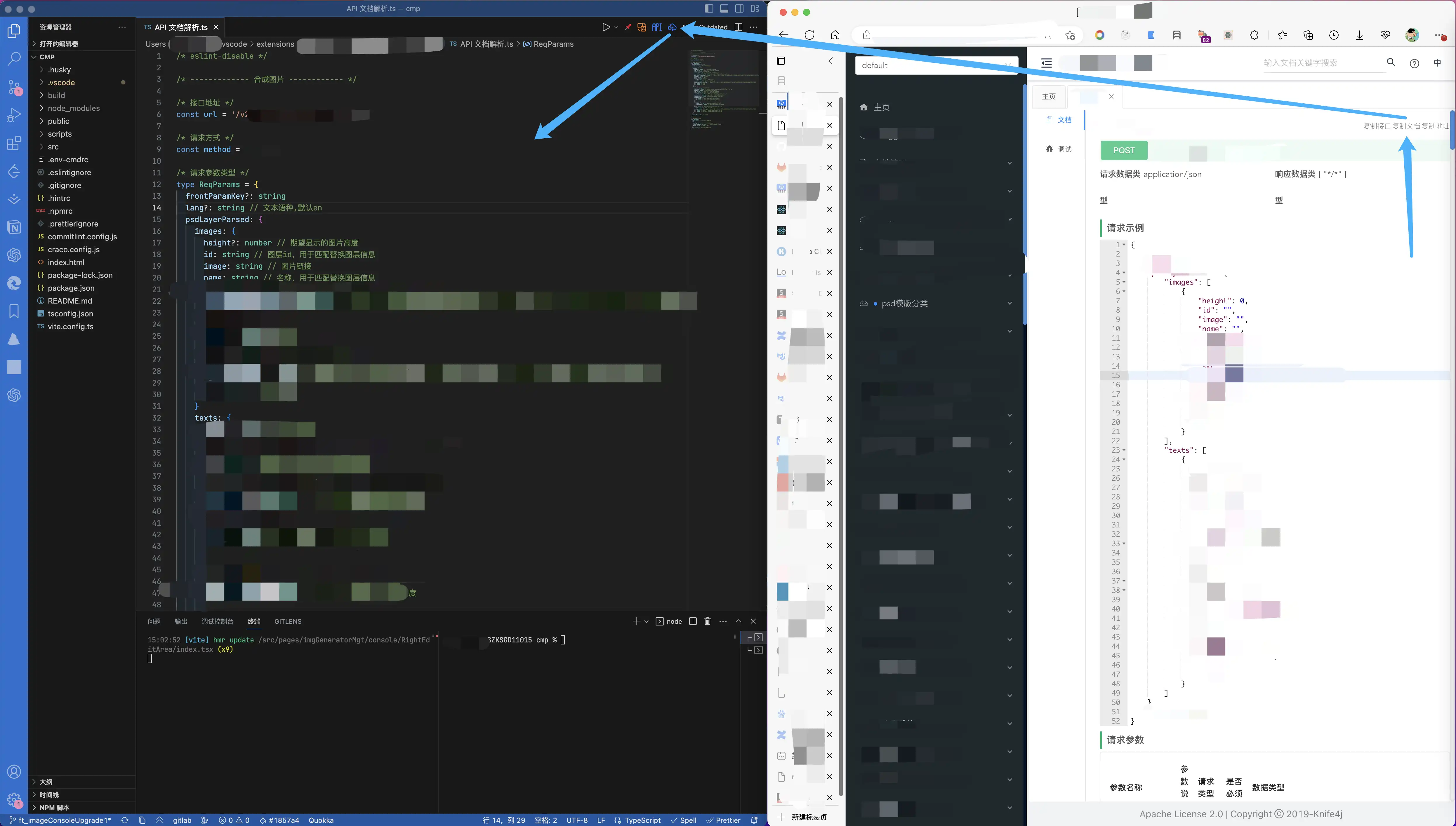
Task: Click the cloud API sync icon
Action: [x=672, y=27]
